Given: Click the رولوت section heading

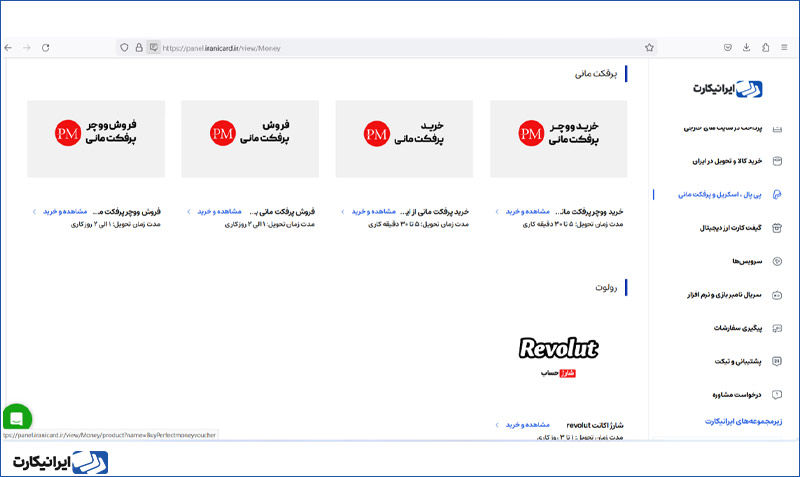Looking at the screenshot, I should pyautogui.click(x=606, y=288).
